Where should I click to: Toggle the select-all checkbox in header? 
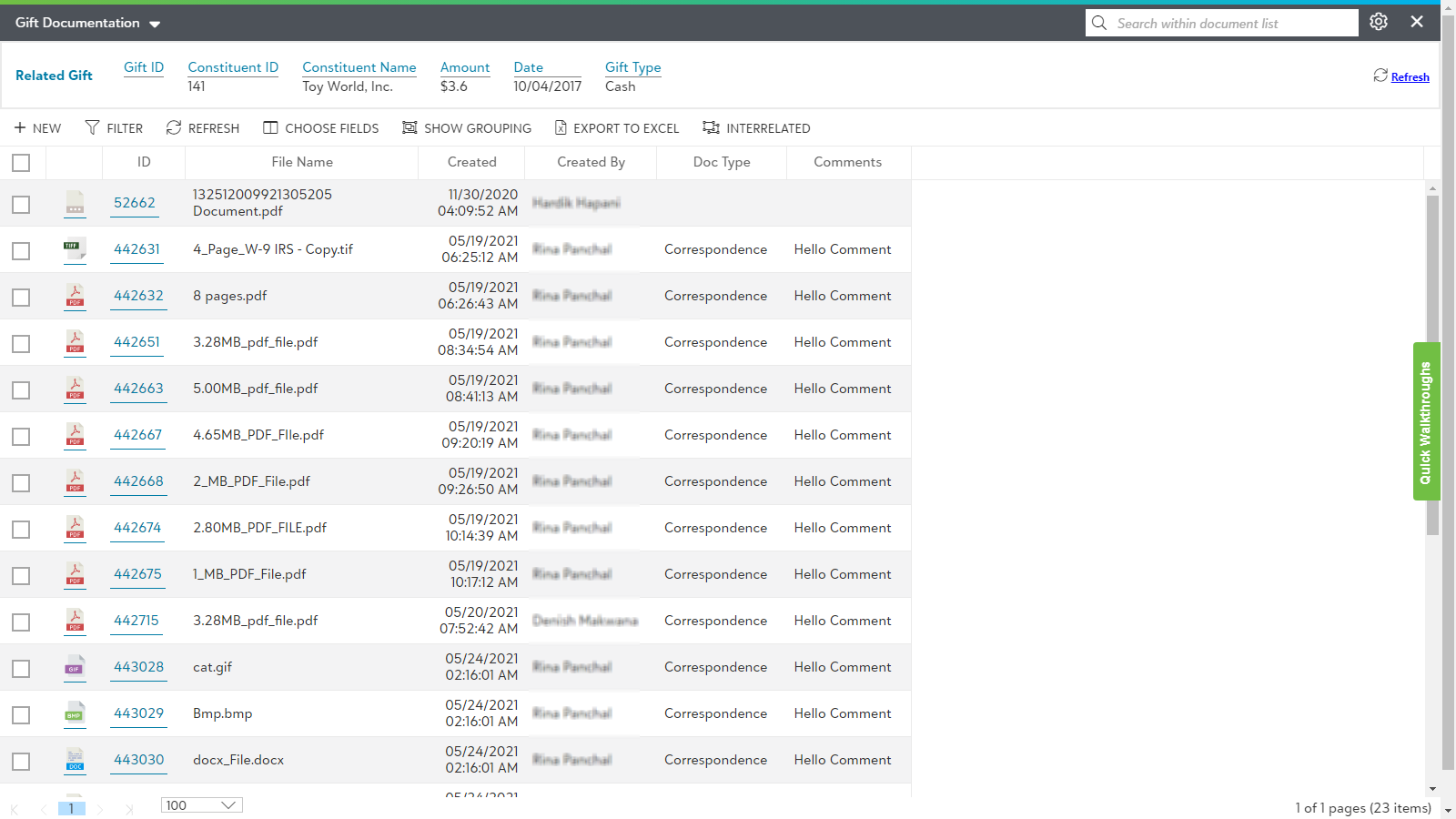click(21, 163)
